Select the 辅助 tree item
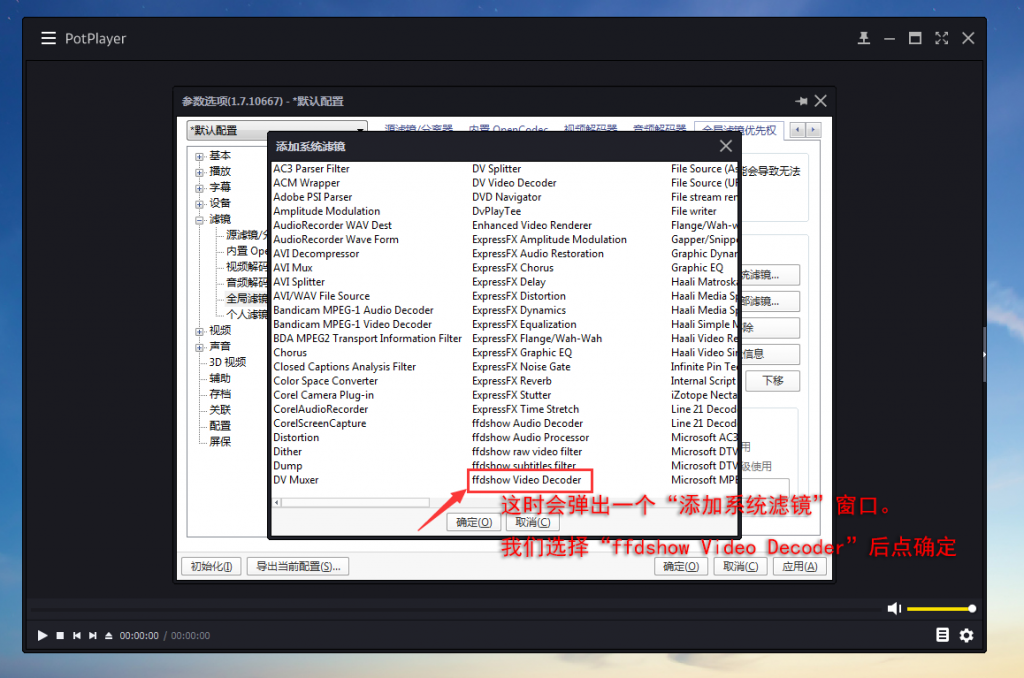This screenshot has height=678, width=1024. click(x=220, y=378)
